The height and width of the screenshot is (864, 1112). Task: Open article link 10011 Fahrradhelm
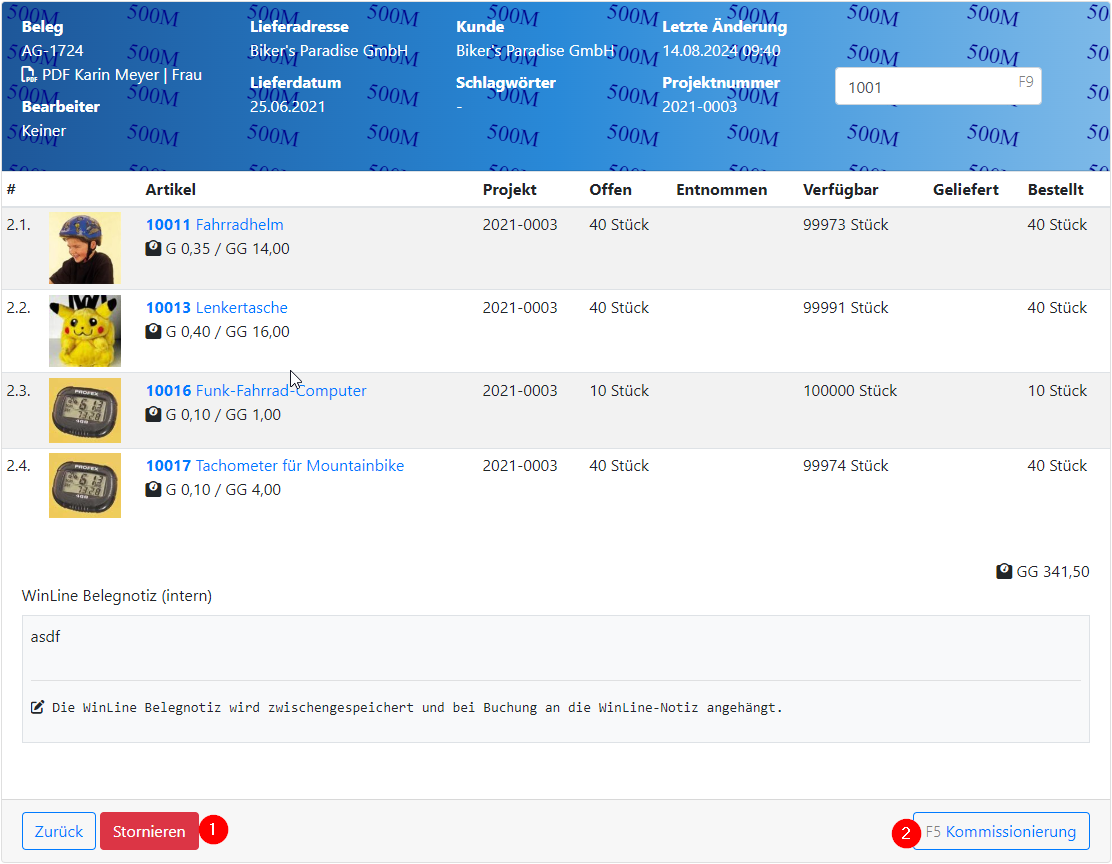pos(214,225)
